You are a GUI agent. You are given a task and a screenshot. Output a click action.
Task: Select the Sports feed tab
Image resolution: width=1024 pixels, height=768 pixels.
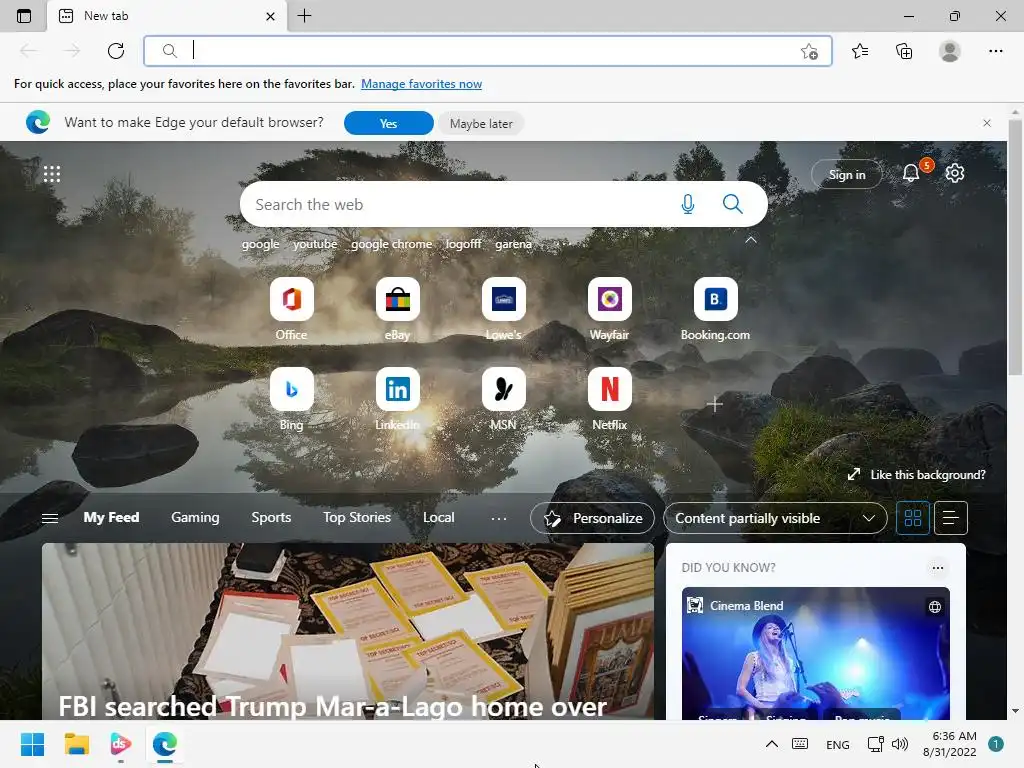pos(271,517)
